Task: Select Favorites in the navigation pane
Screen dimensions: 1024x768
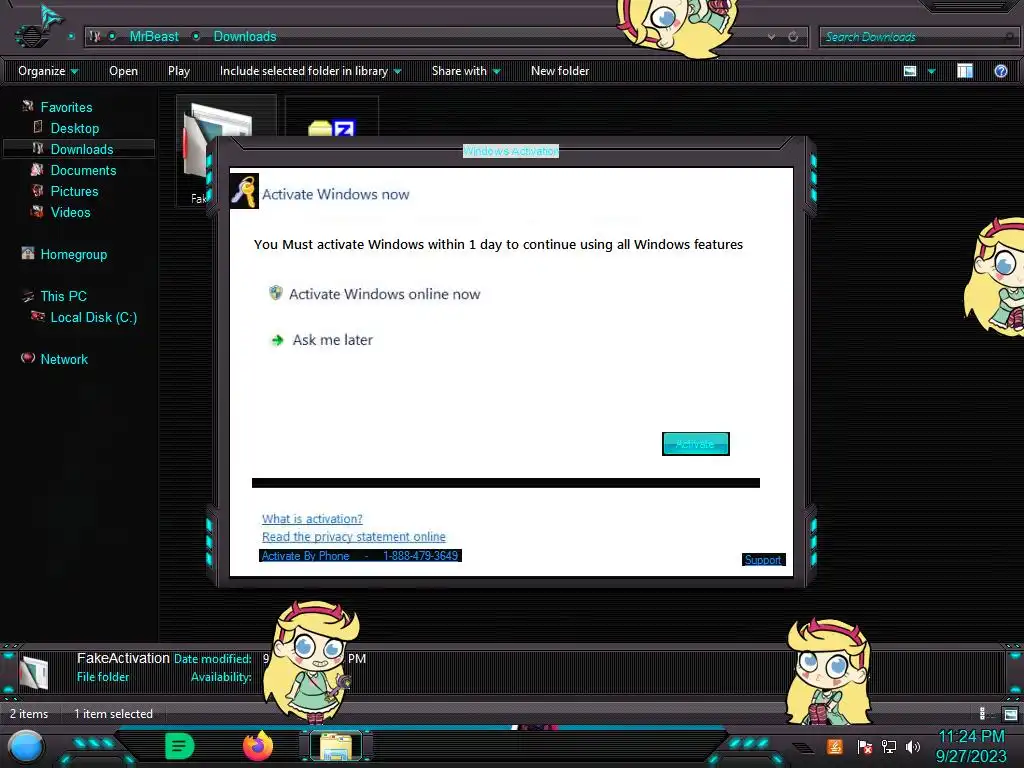Action: 66,107
